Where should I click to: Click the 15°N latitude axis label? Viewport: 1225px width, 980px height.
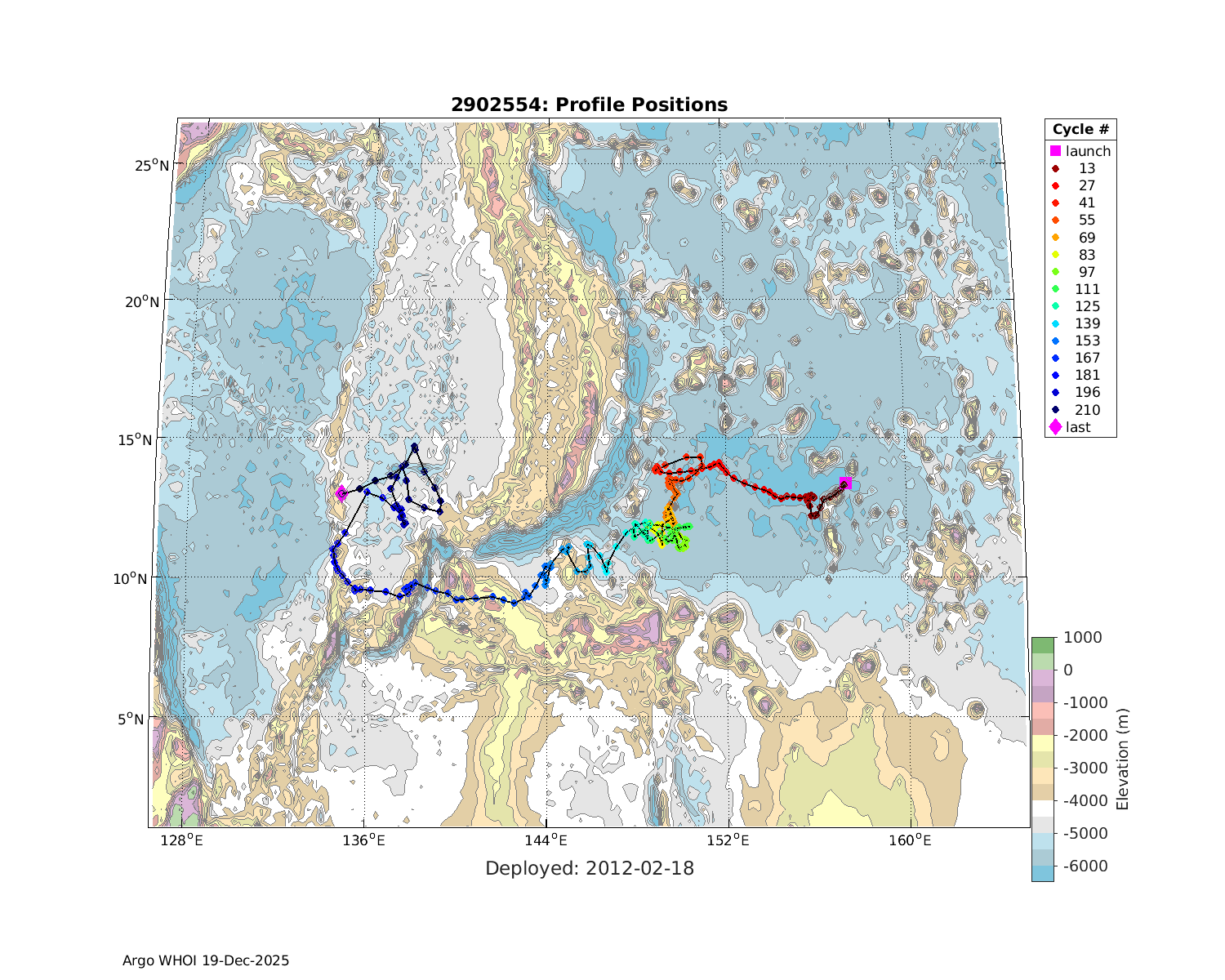[x=153, y=440]
